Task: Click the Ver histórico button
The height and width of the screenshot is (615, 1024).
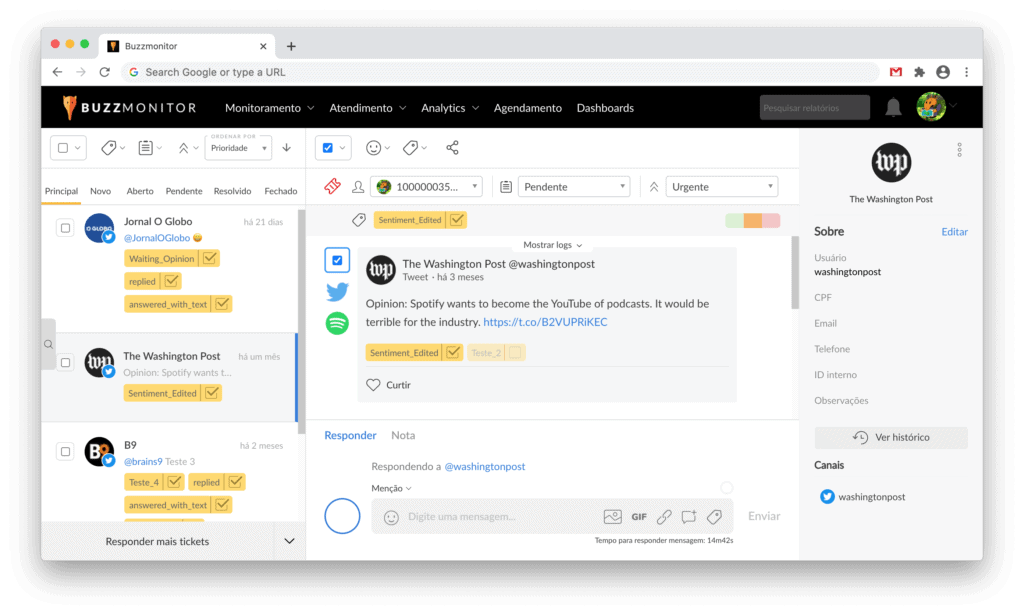Action: [891, 437]
